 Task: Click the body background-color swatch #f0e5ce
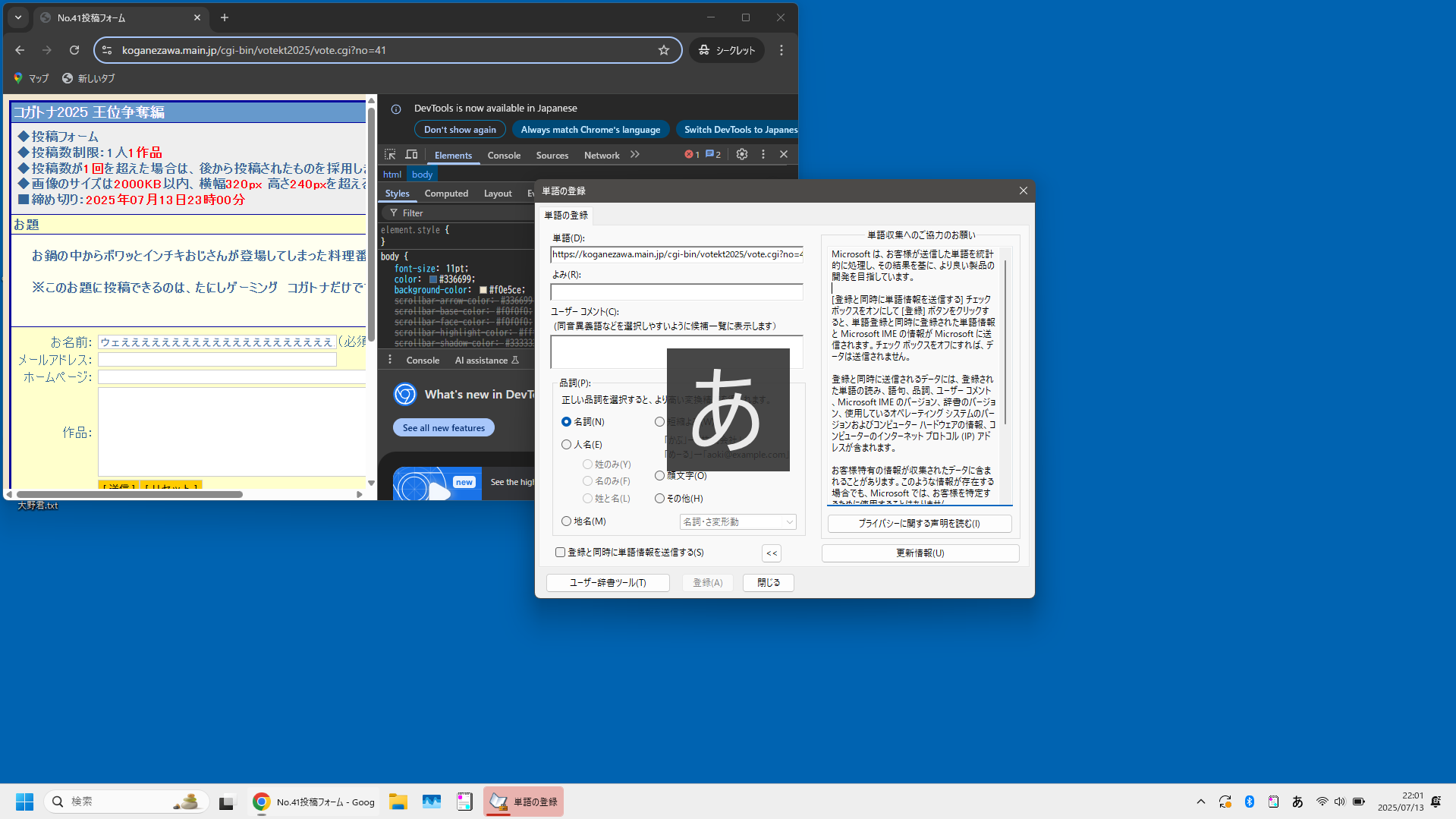click(x=483, y=290)
